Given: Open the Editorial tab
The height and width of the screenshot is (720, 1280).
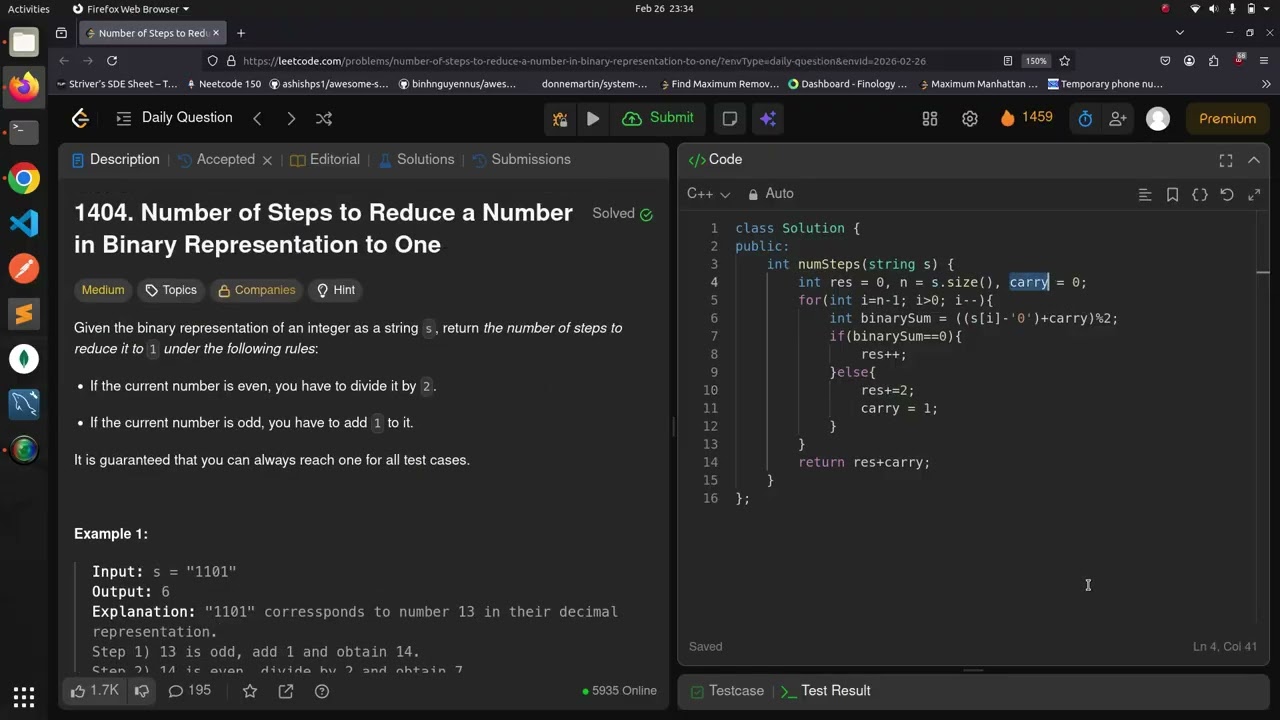Looking at the screenshot, I should [x=325, y=159].
